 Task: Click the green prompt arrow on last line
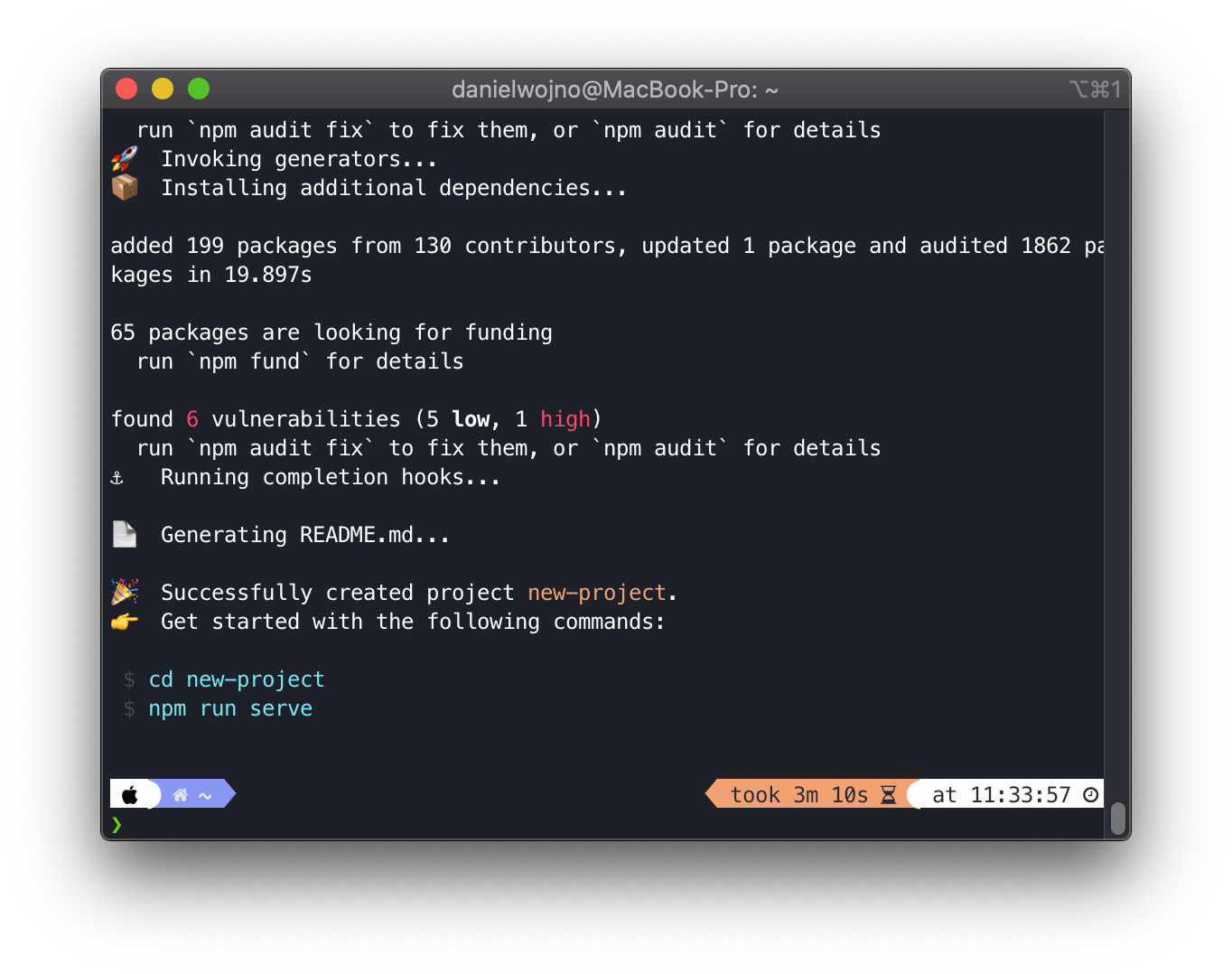pos(117,825)
